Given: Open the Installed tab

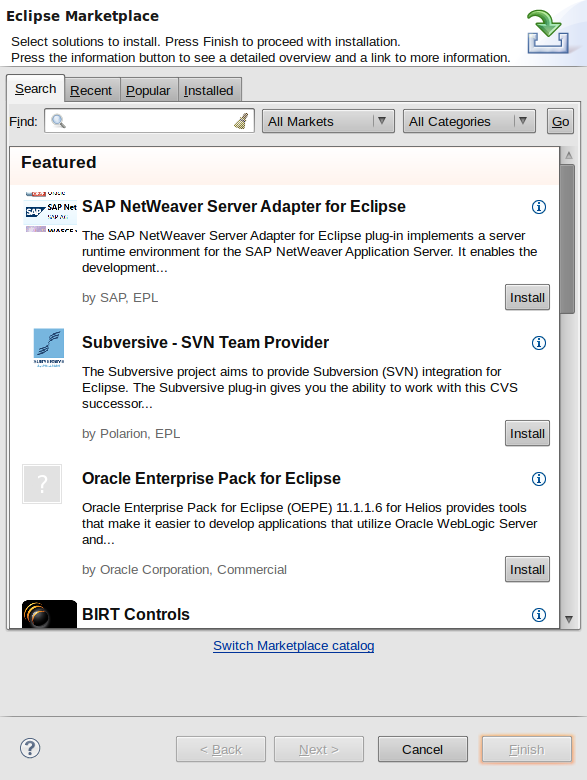Looking at the screenshot, I should pyautogui.click(x=209, y=91).
